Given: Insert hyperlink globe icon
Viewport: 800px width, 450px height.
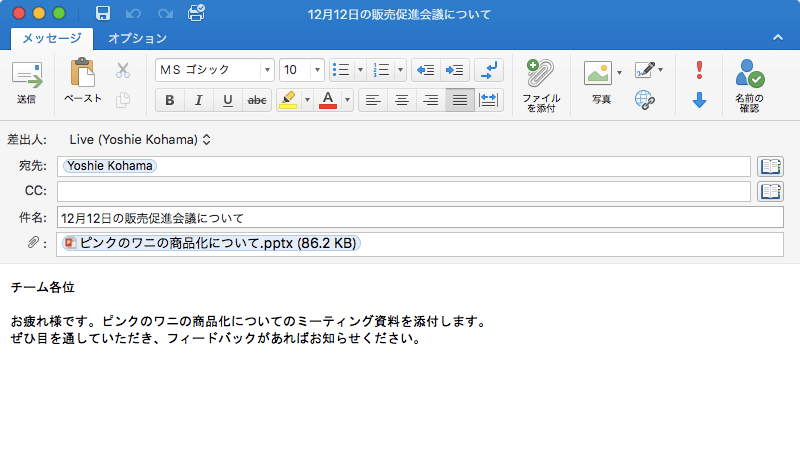Looking at the screenshot, I should pyautogui.click(x=645, y=100).
